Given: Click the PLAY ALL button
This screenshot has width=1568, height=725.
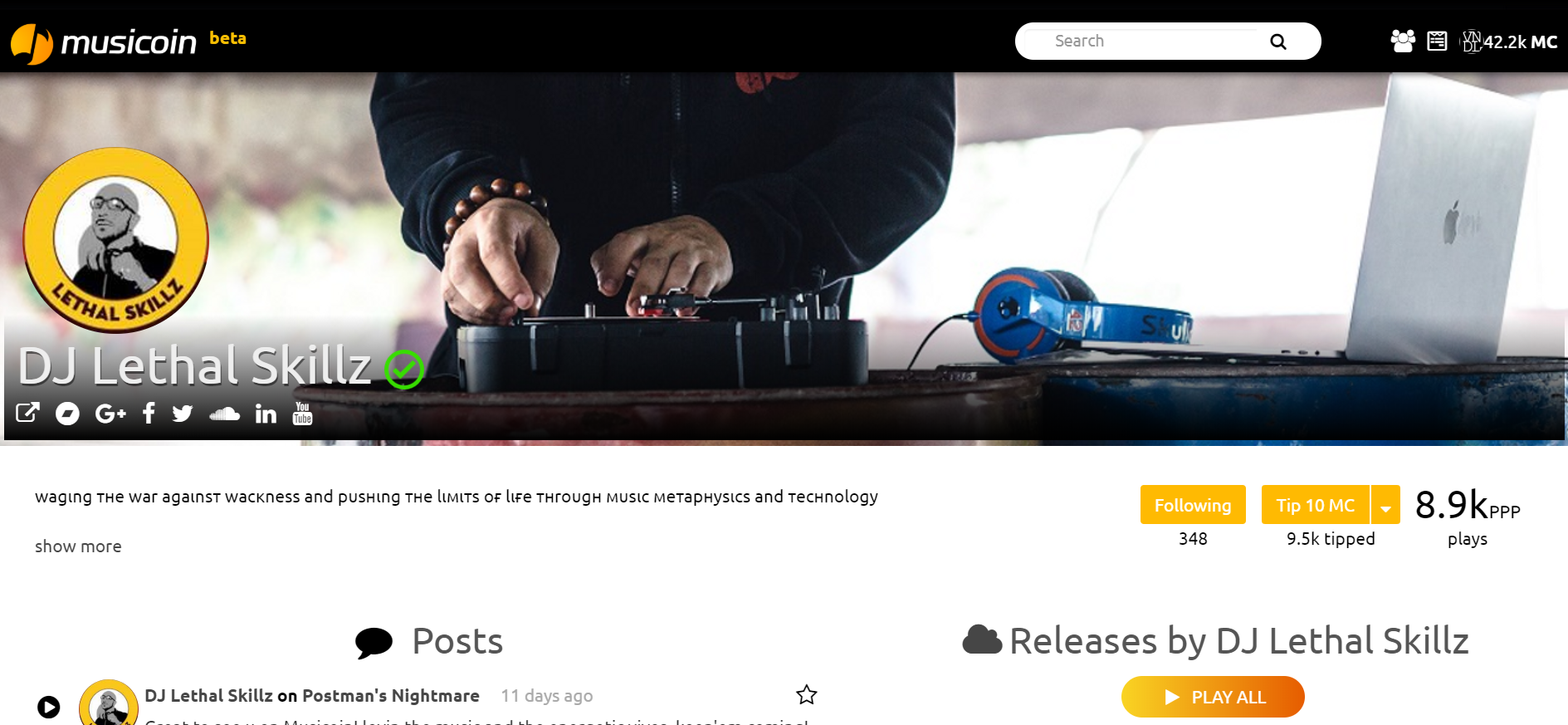Looking at the screenshot, I should (x=1213, y=697).
